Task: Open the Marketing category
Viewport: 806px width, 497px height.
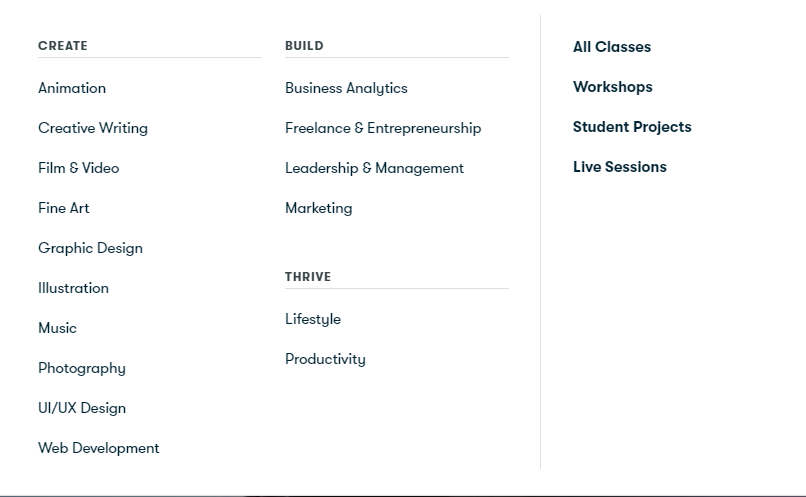Action: [318, 208]
